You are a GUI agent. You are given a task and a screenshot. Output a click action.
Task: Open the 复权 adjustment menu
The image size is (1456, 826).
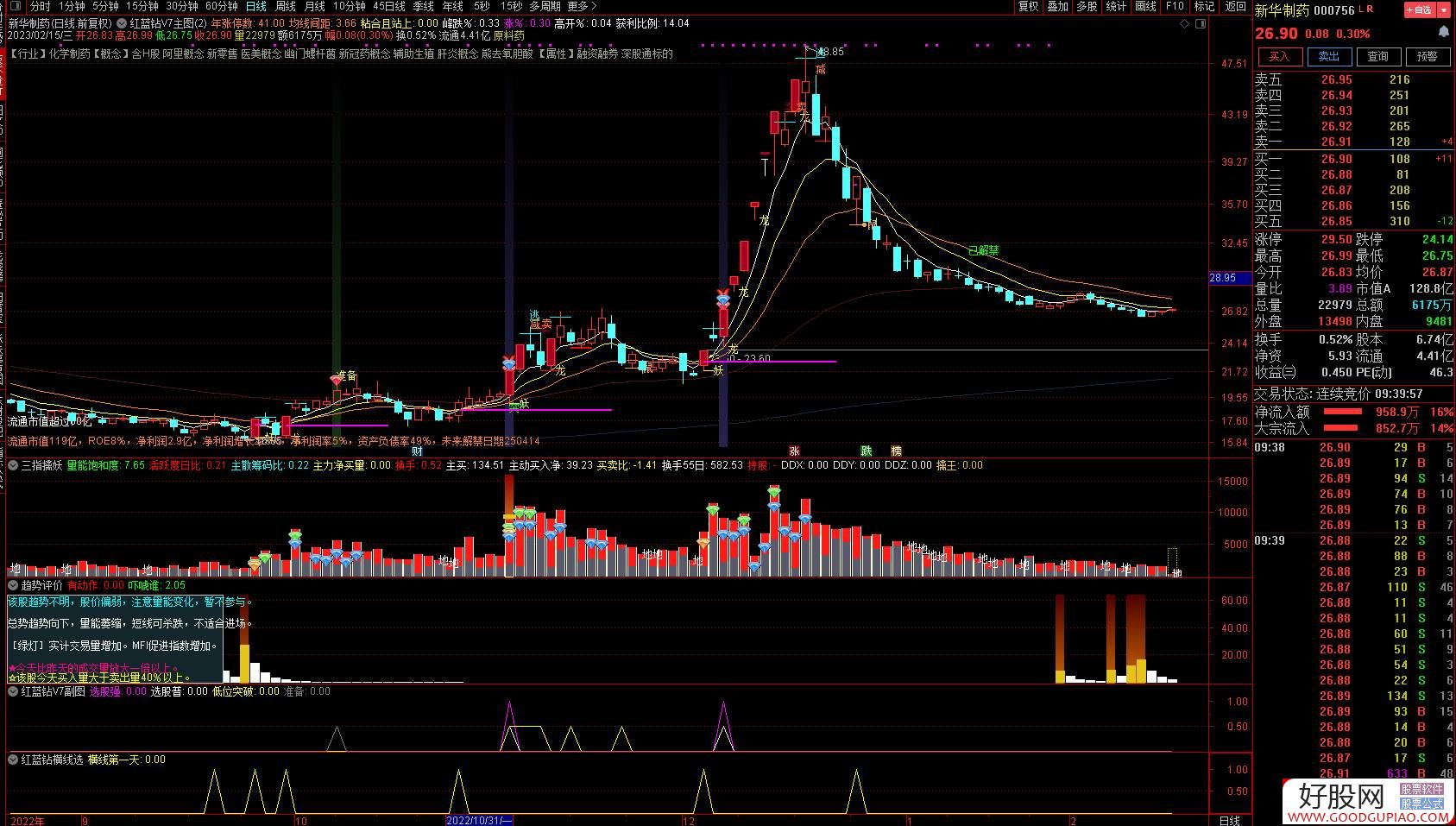(1028, 6)
